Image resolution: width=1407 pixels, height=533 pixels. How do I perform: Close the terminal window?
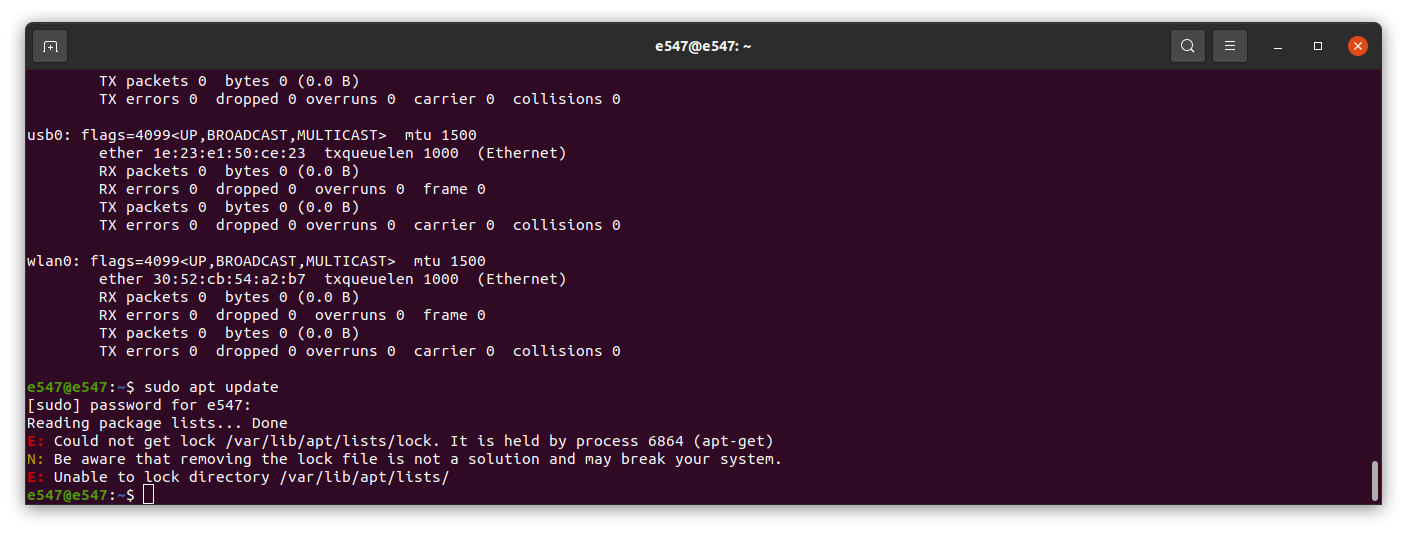(x=1357, y=46)
